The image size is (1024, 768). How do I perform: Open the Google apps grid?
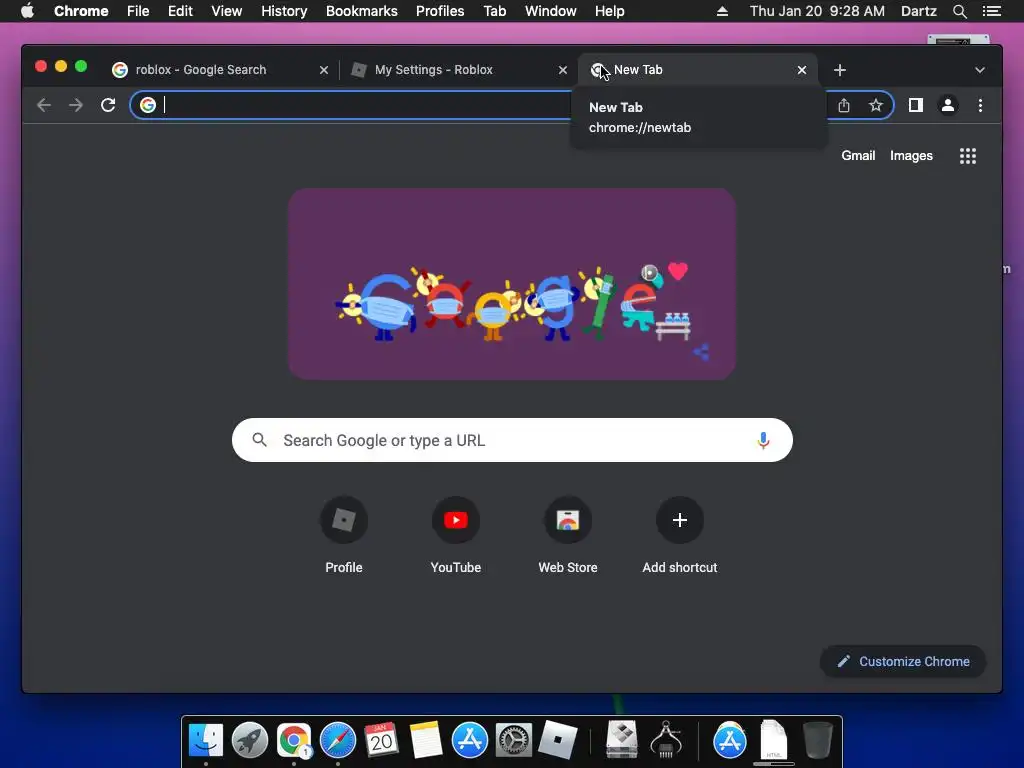[x=968, y=156]
